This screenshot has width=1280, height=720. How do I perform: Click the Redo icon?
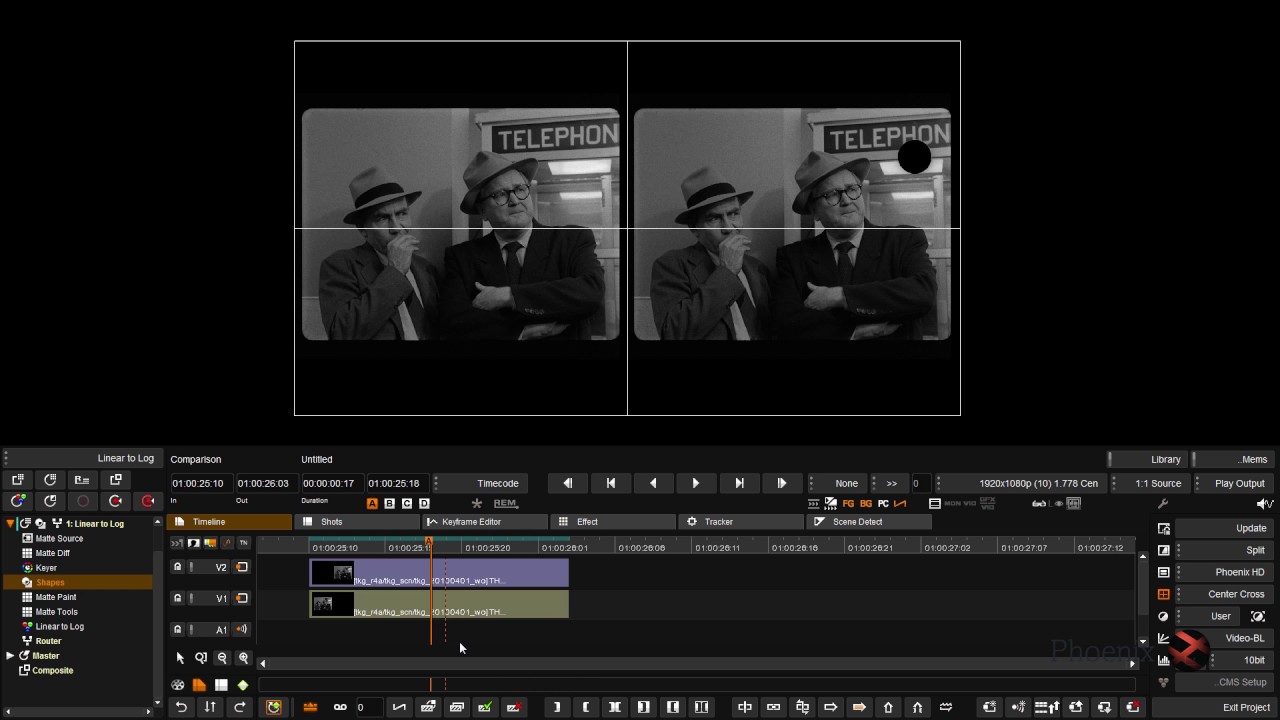(240, 707)
